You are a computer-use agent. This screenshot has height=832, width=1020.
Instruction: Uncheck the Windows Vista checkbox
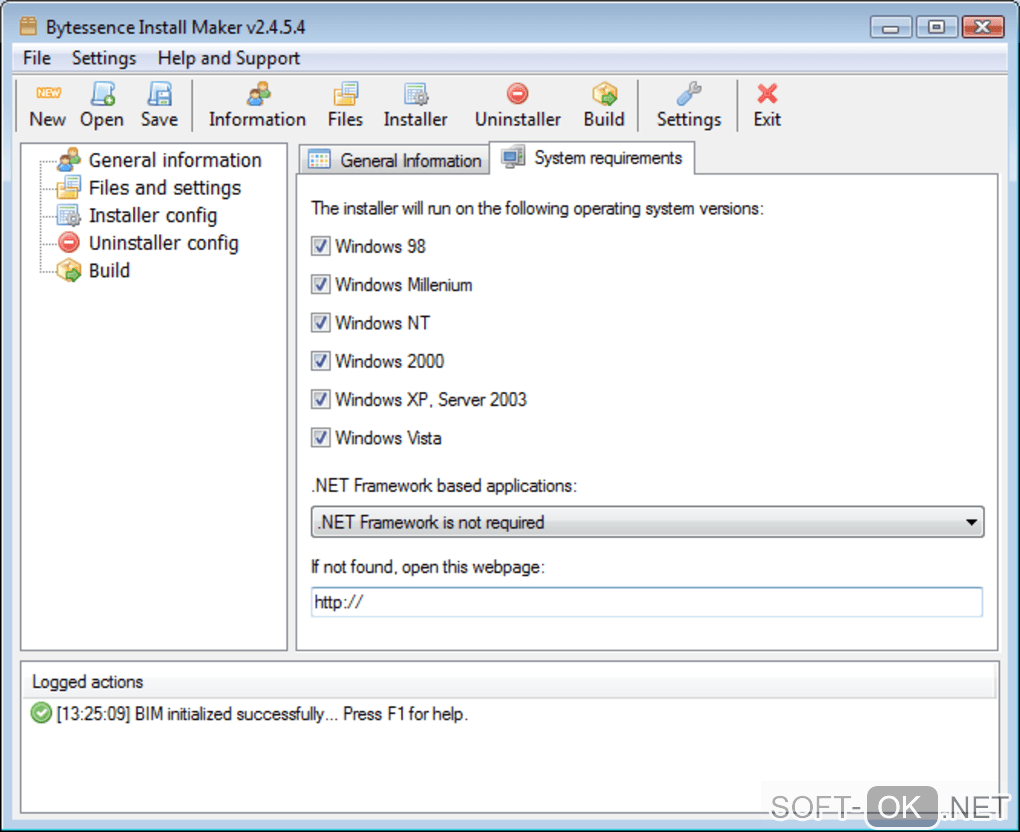(x=321, y=438)
